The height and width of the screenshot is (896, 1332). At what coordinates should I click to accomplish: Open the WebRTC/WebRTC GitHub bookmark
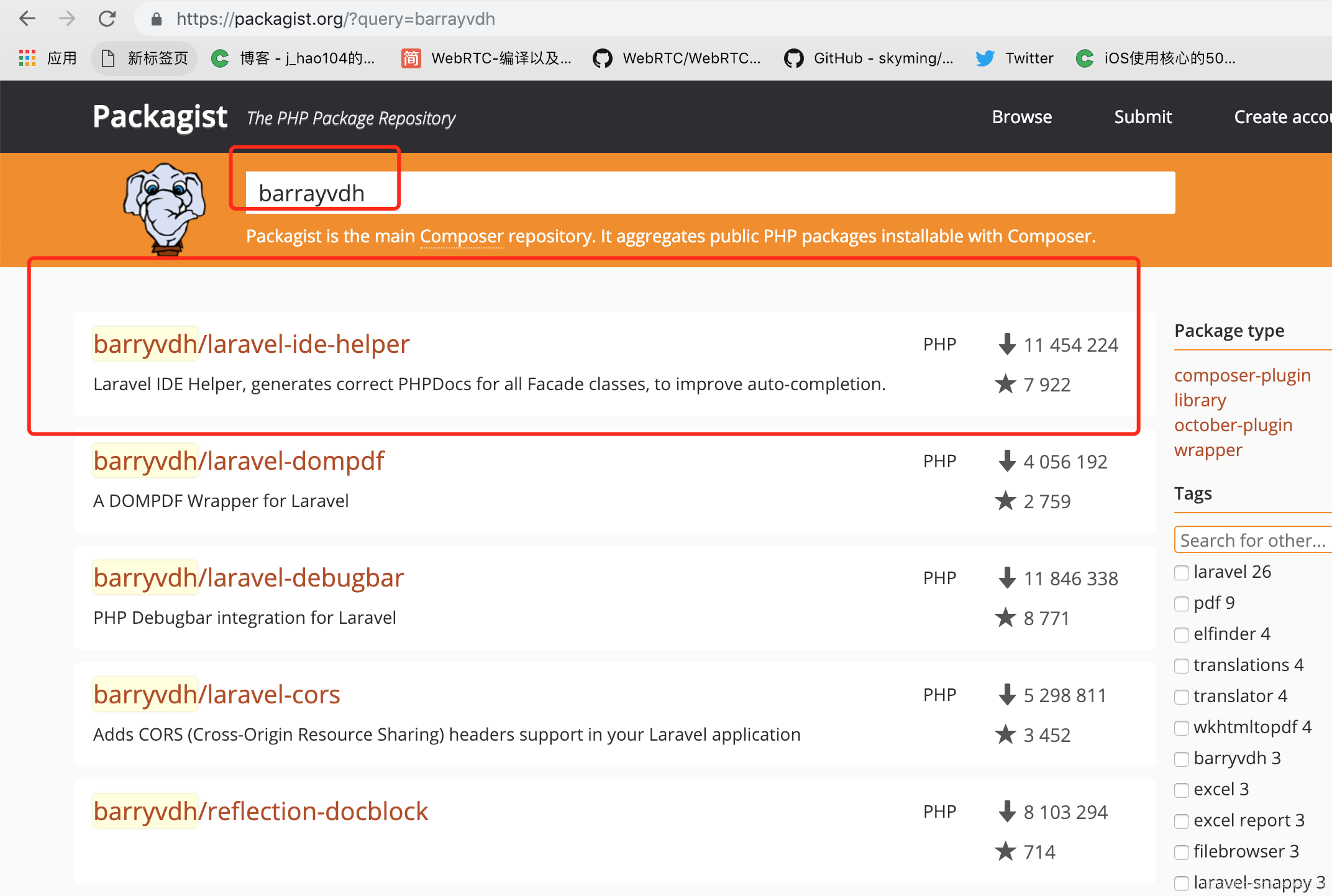tap(677, 58)
